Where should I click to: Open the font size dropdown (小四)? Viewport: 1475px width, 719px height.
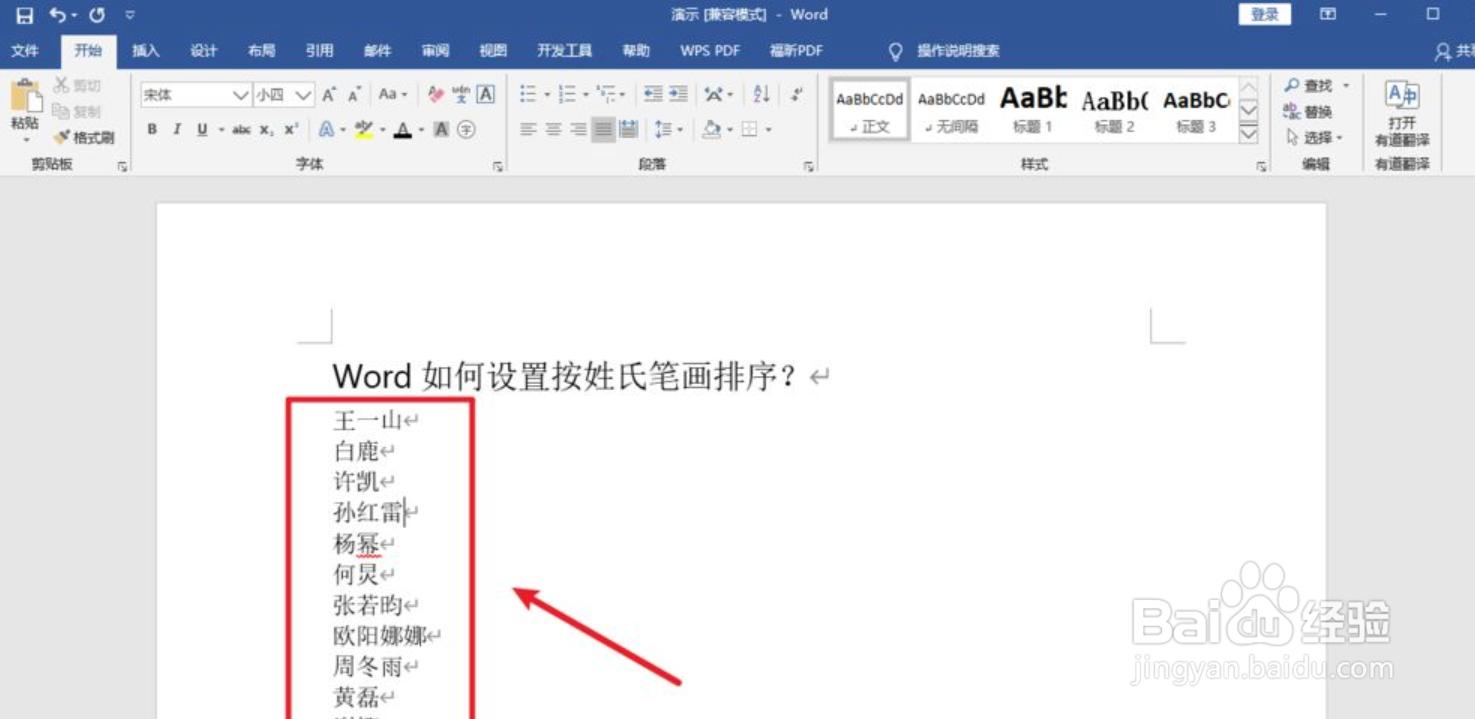coord(304,95)
